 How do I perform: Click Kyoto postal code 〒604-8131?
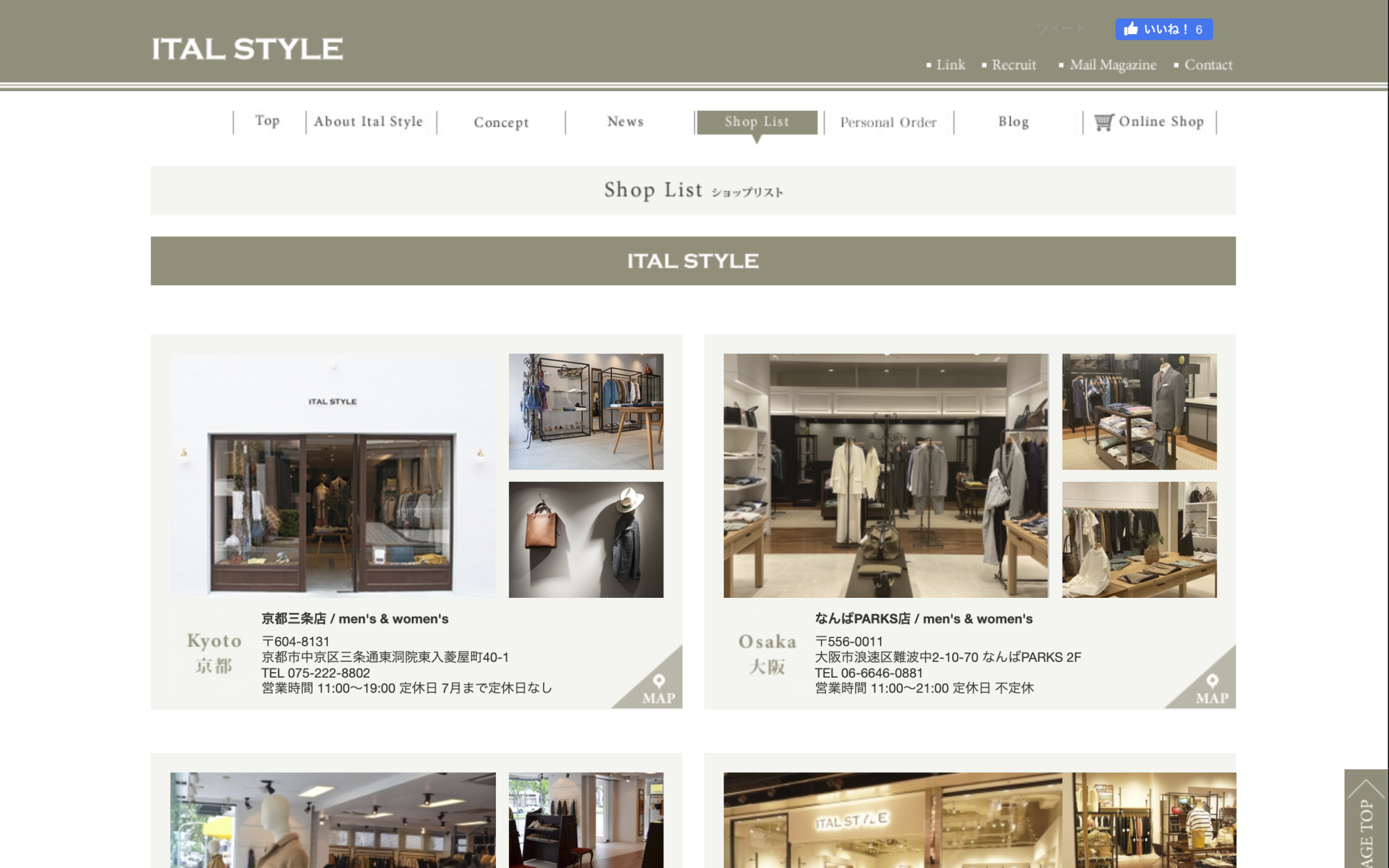(296, 642)
